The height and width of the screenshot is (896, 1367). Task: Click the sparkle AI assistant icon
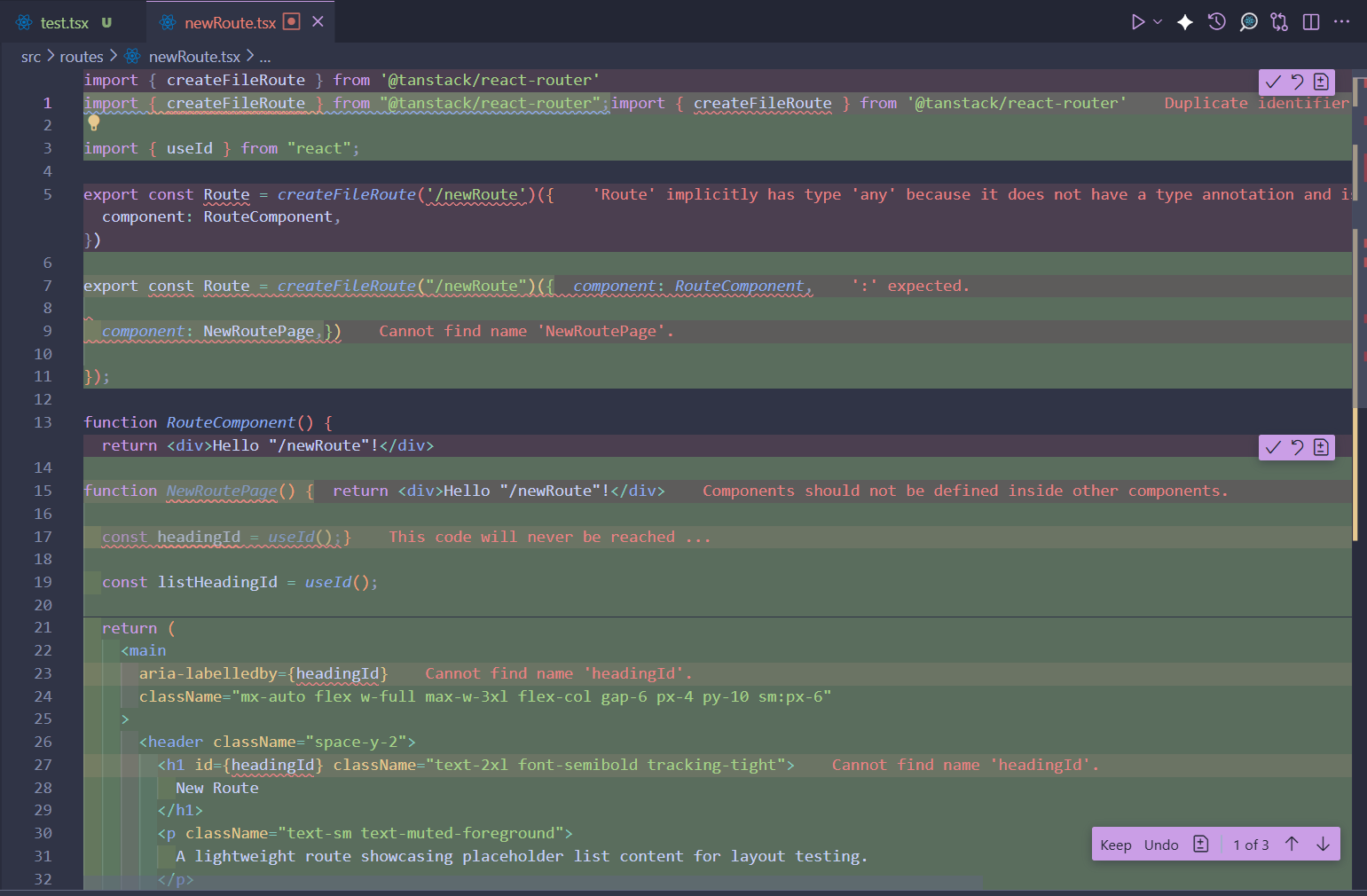pos(1185,22)
